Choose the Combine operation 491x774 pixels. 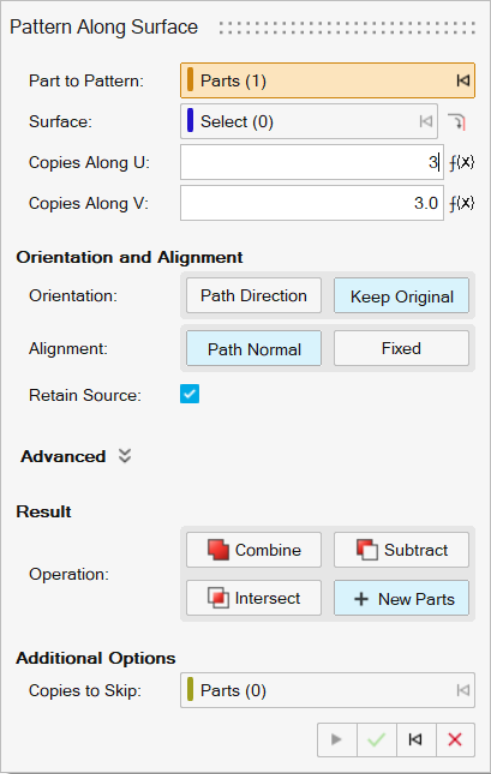click(254, 550)
